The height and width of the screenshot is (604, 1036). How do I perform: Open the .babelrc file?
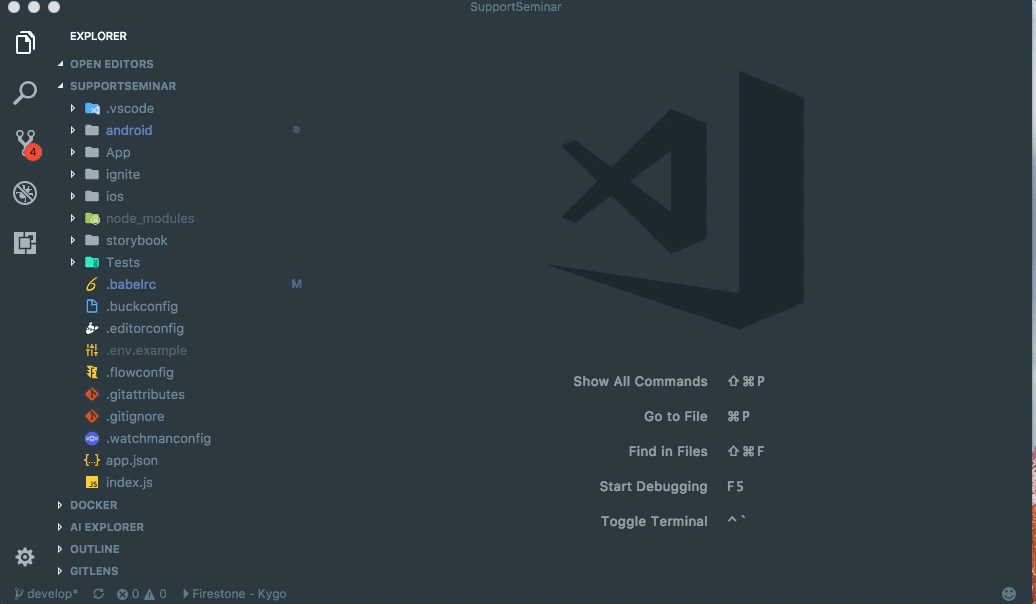pos(131,284)
